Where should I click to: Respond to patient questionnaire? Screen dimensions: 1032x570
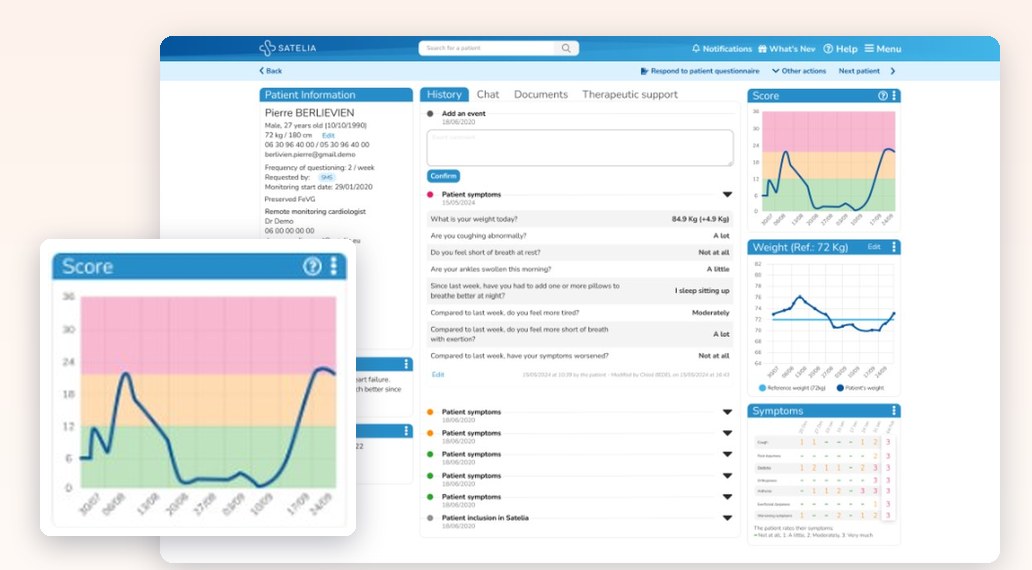[x=700, y=70]
